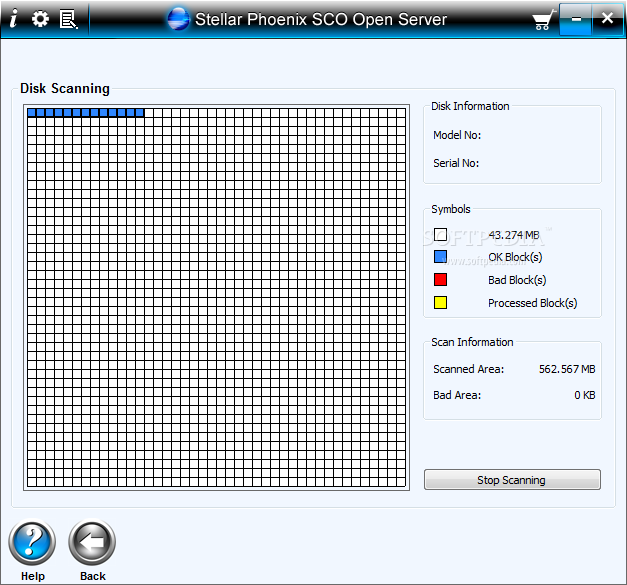Screen dimensions: 627x585
Task: Click the blue OK Block(s) swatch
Action: [440, 256]
